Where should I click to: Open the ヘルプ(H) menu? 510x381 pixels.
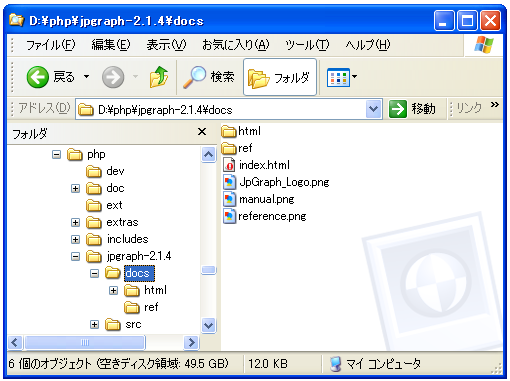[367, 45]
